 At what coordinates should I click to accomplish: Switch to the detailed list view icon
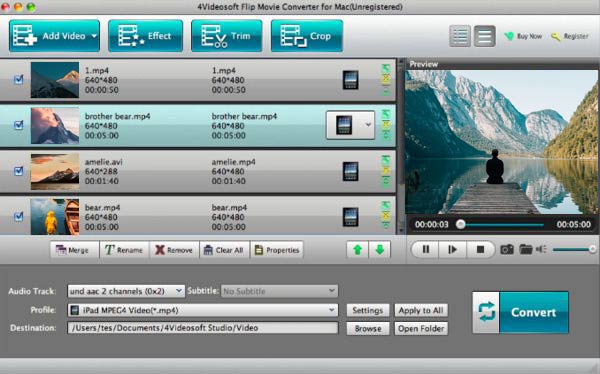[x=460, y=36]
